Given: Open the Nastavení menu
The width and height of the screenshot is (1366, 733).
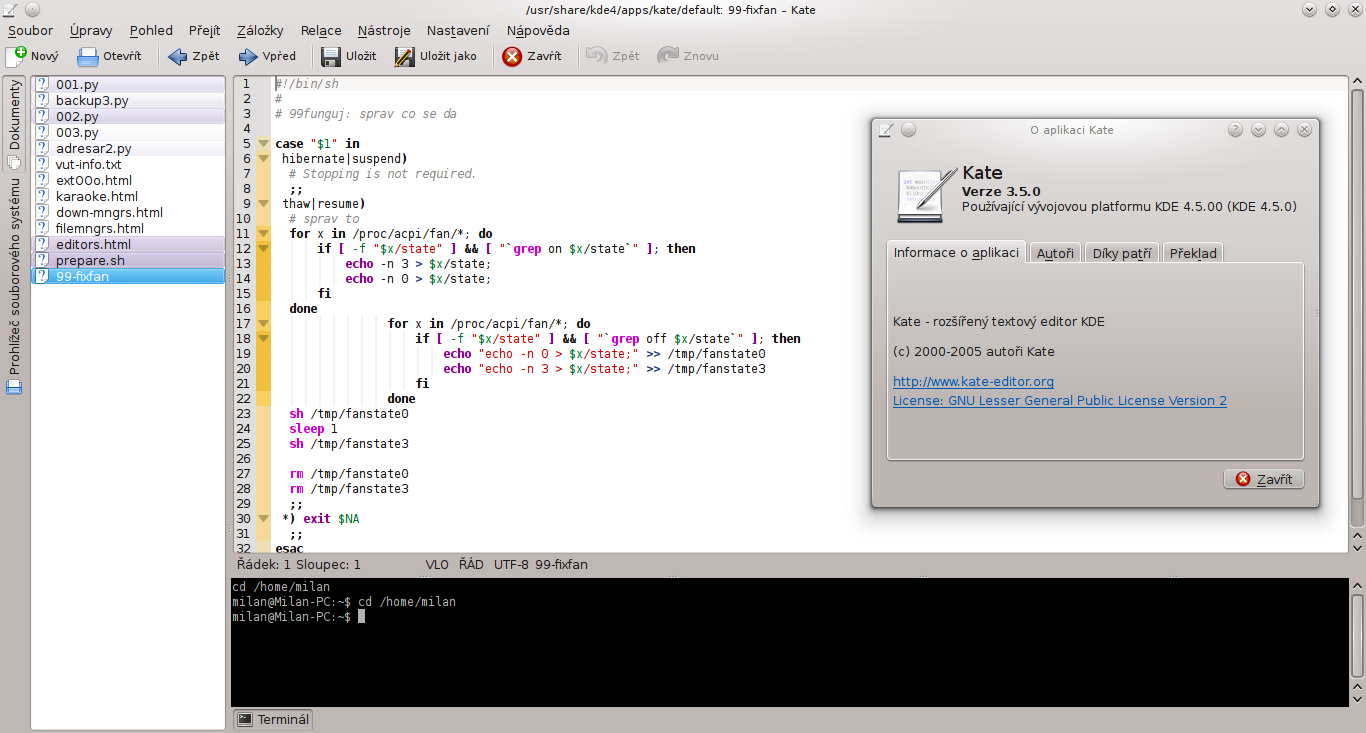Looking at the screenshot, I should point(458,30).
